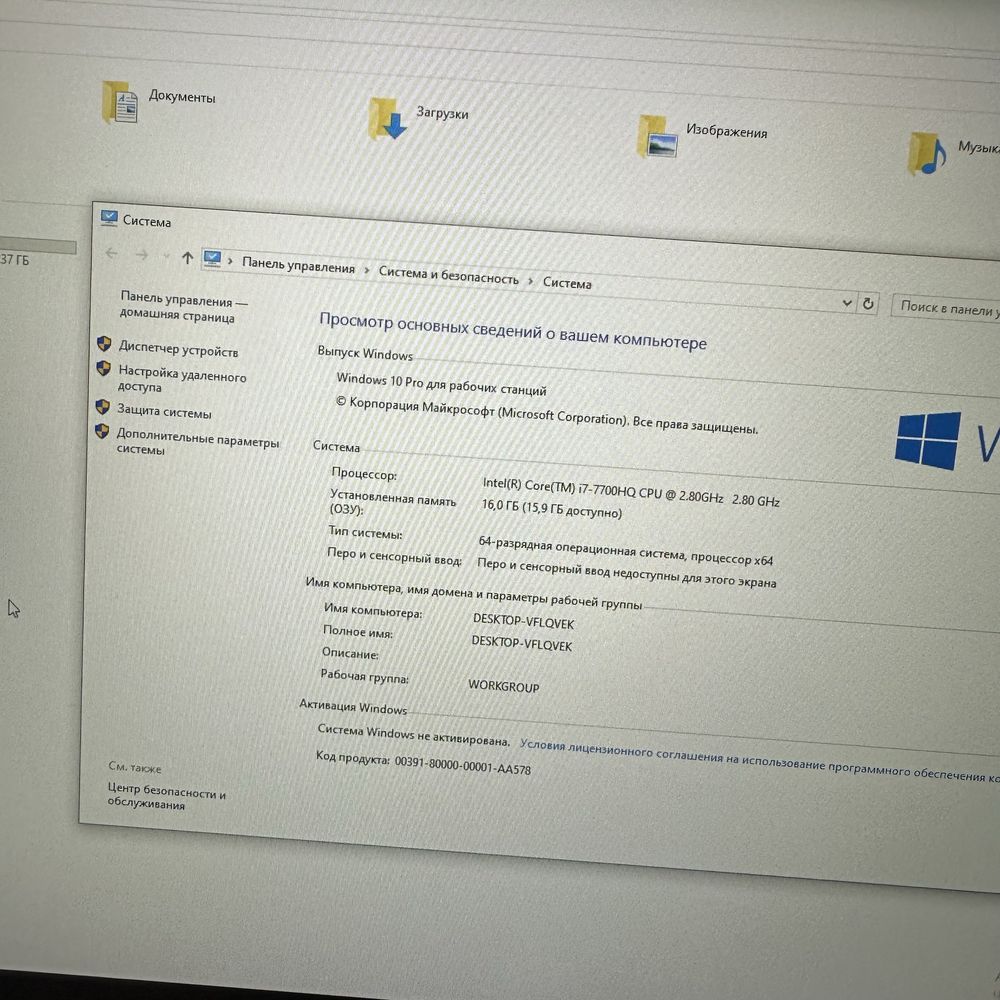Click the Документы folder label
Screen dimensions: 1000x1000
pyautogui.click(x=182, y=96)
